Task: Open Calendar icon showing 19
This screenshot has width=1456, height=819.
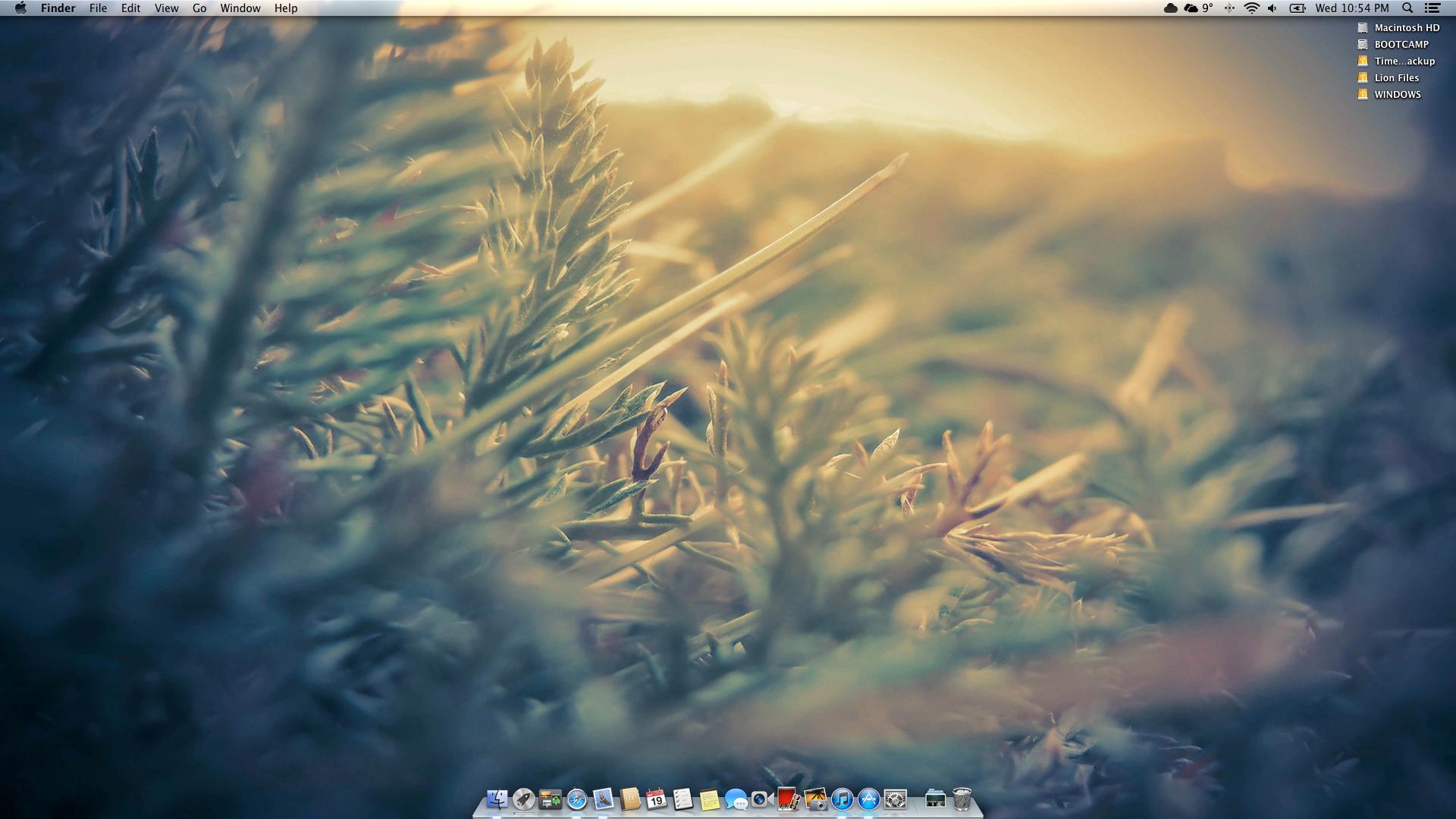Action: click(x=656, y=799)
